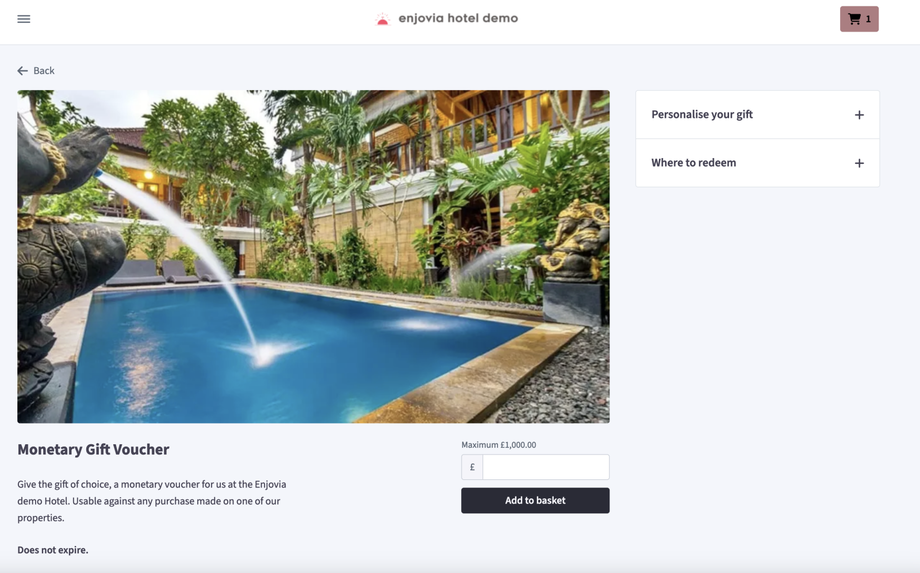
Task: Expand the Where to redeem section
Action: coord(757,163)
